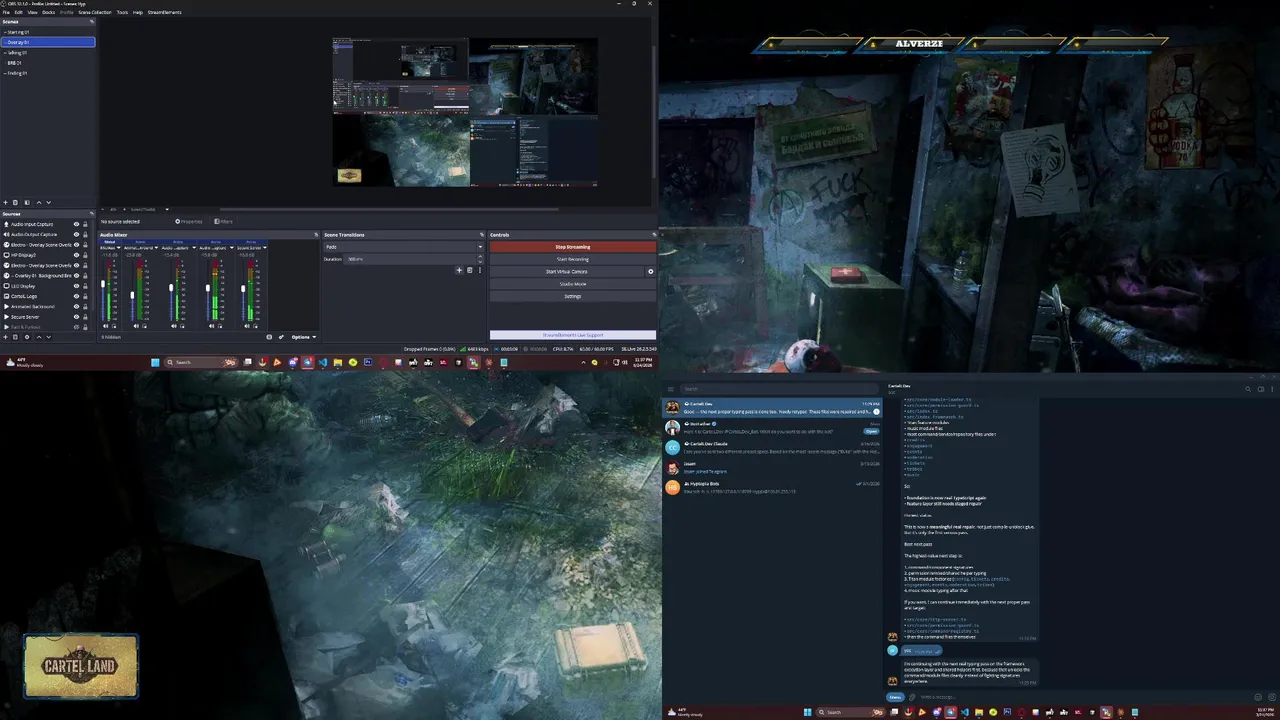This screenshot has height=720, width=1280.
Task: Lock the Cartel Logo source
Action: coord(85,296)
